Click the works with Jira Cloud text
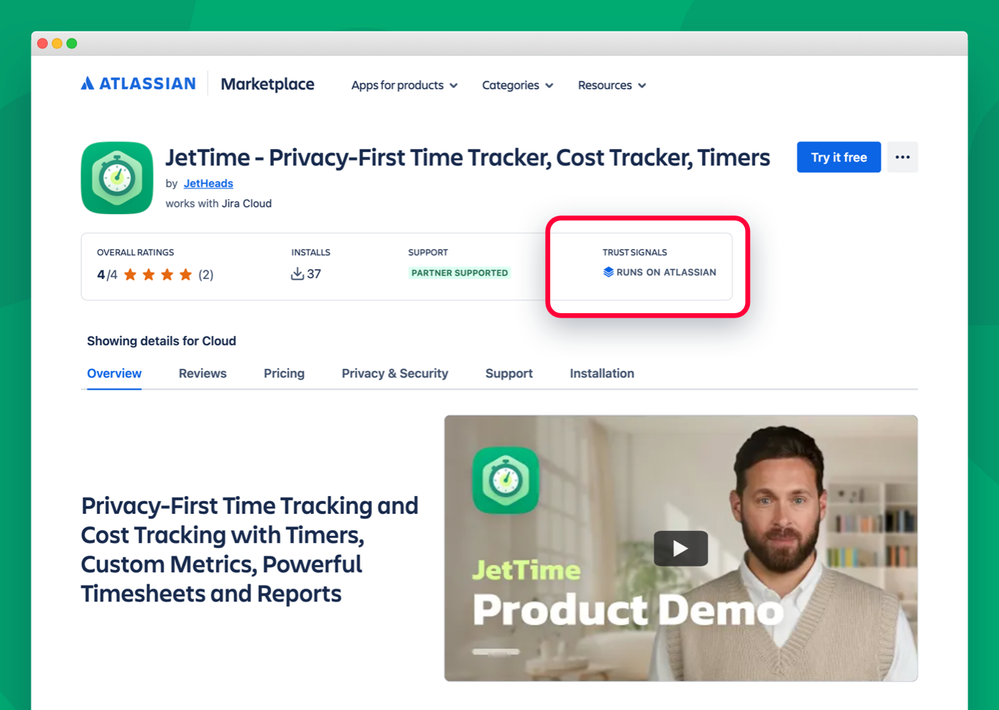The image size is (999, 710). click(x=219, y=203)
